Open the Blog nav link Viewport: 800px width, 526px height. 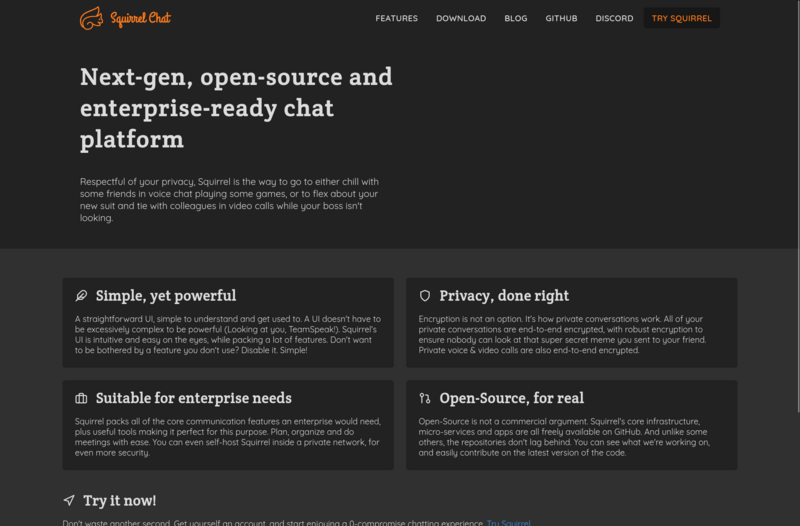516,18
